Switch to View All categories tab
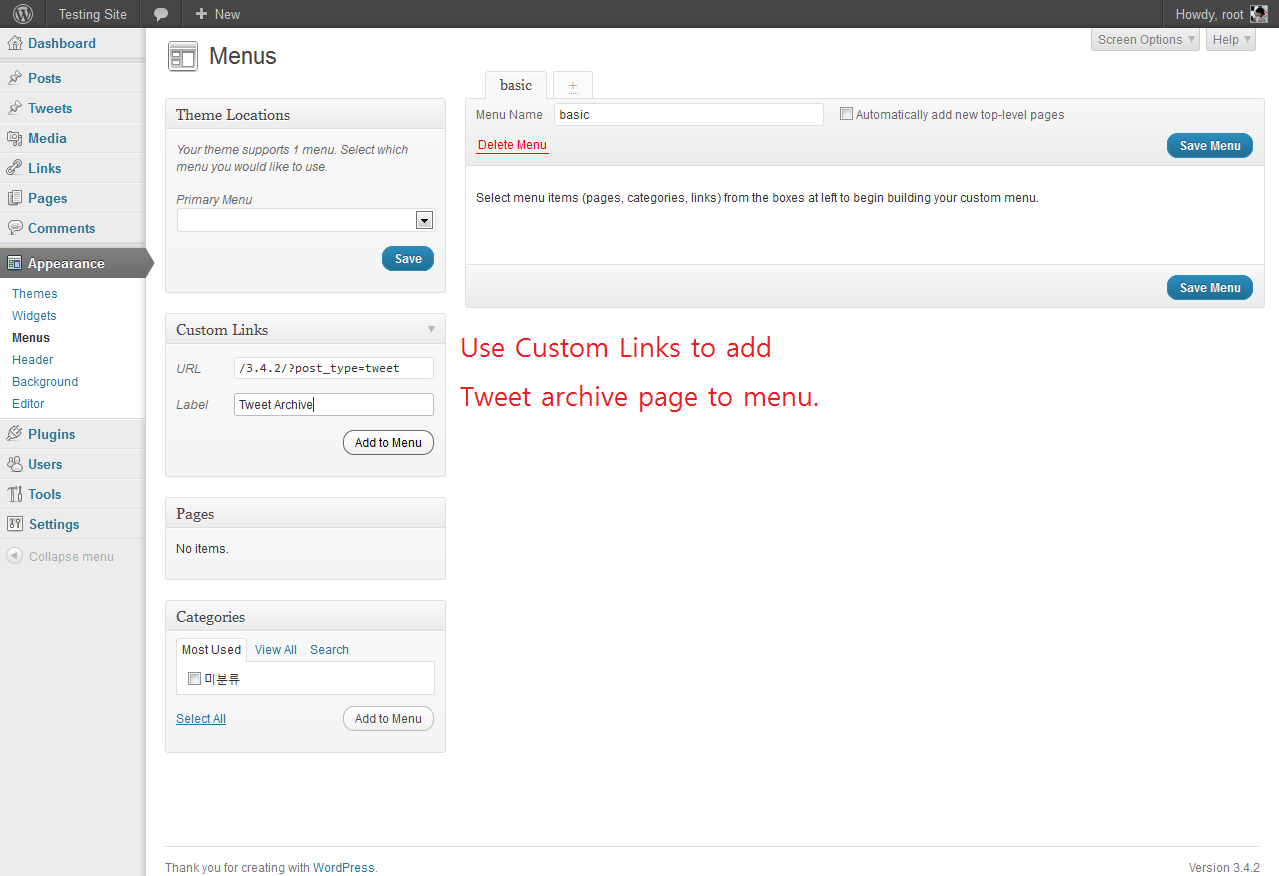The height and width of the screenshot is (876, 1279). [x=275, y=650]
